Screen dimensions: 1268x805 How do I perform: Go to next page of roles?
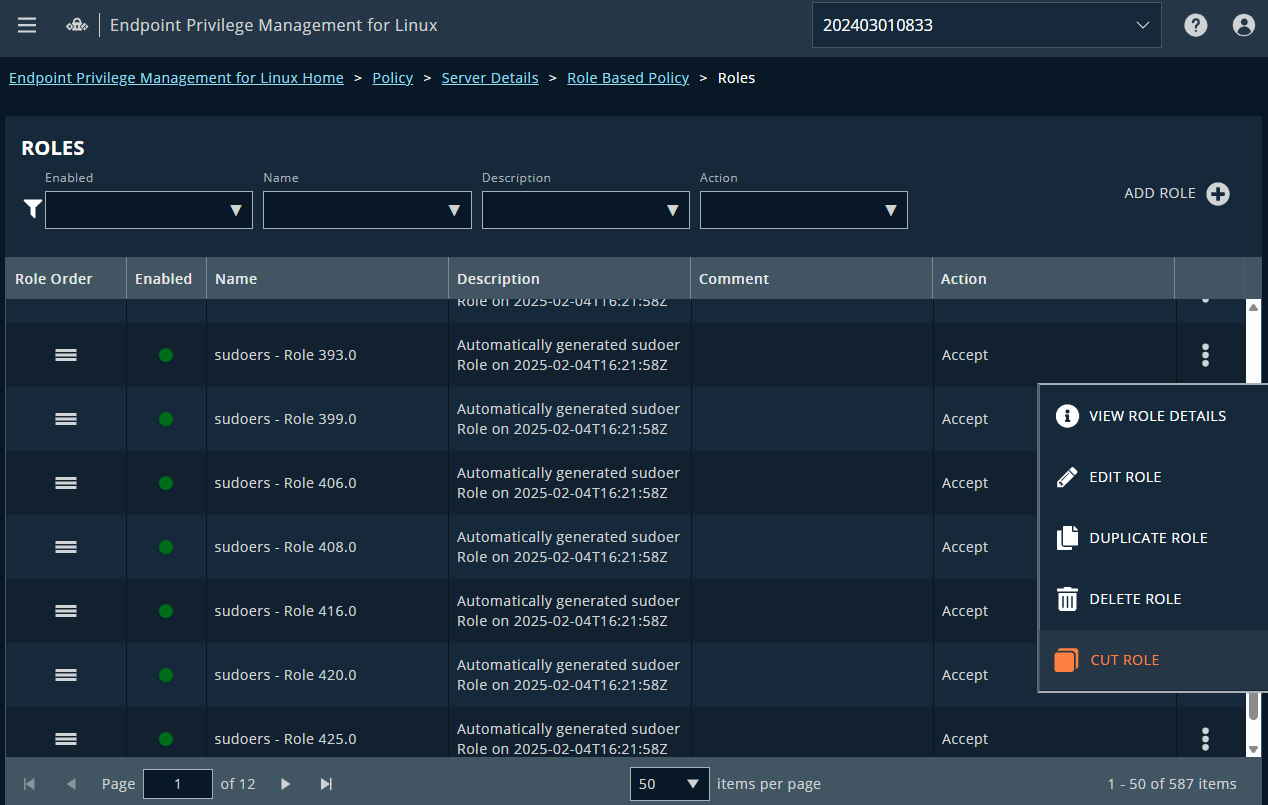[x=285, y=784]
